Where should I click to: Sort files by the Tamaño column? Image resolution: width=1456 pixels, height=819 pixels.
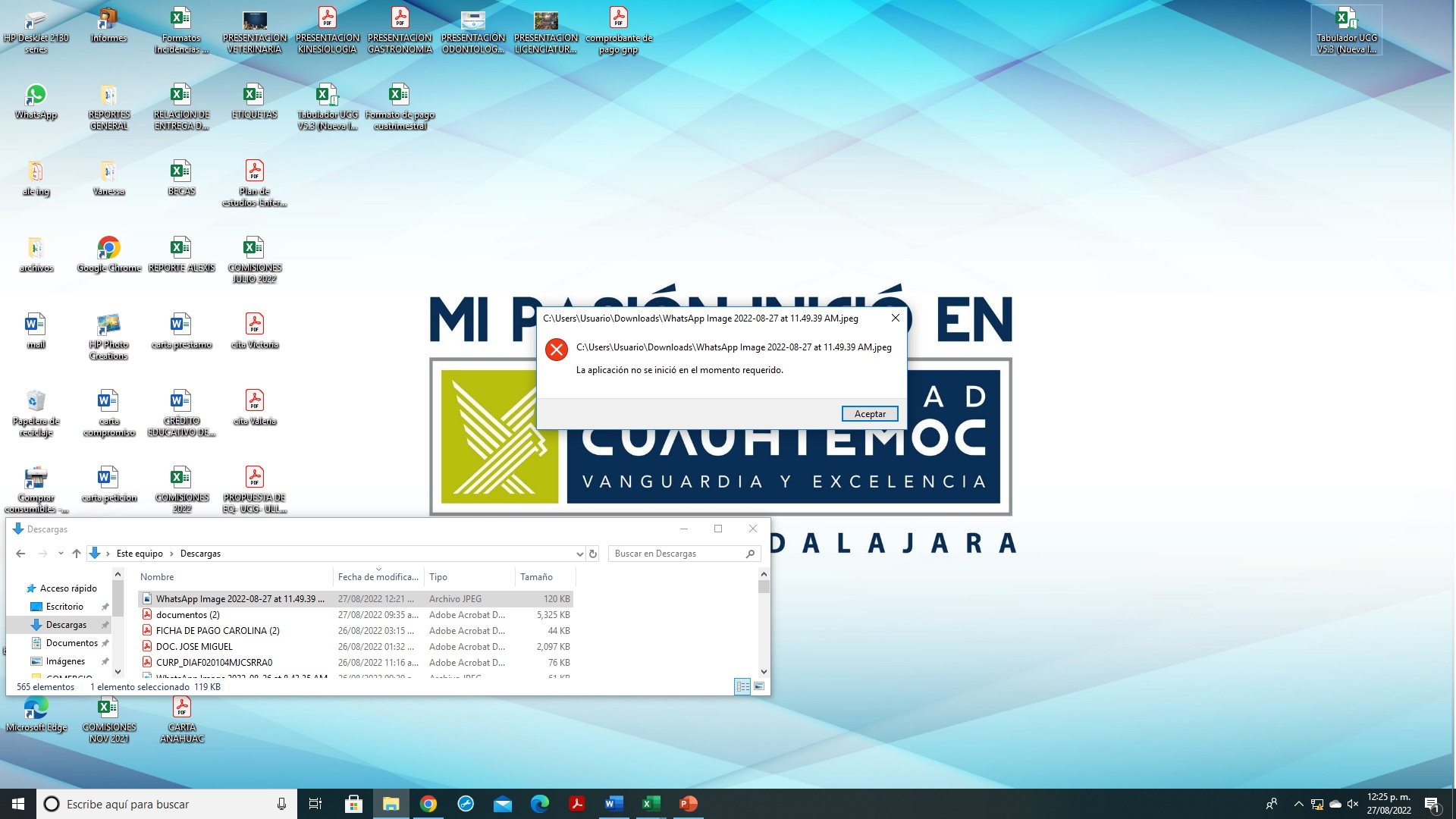click(545, 577)
